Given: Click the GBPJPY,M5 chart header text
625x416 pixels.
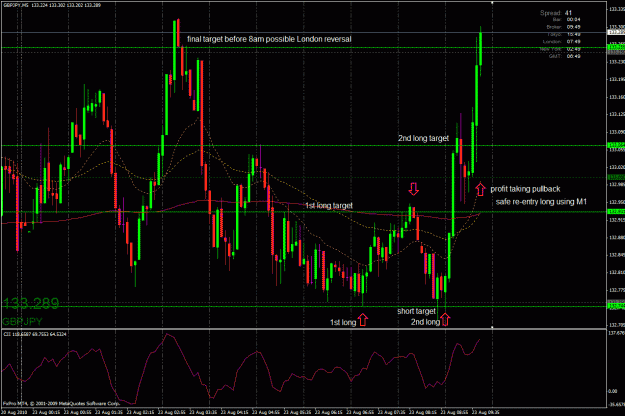Looking at the screenshot, I should click(x=52, y=5).
